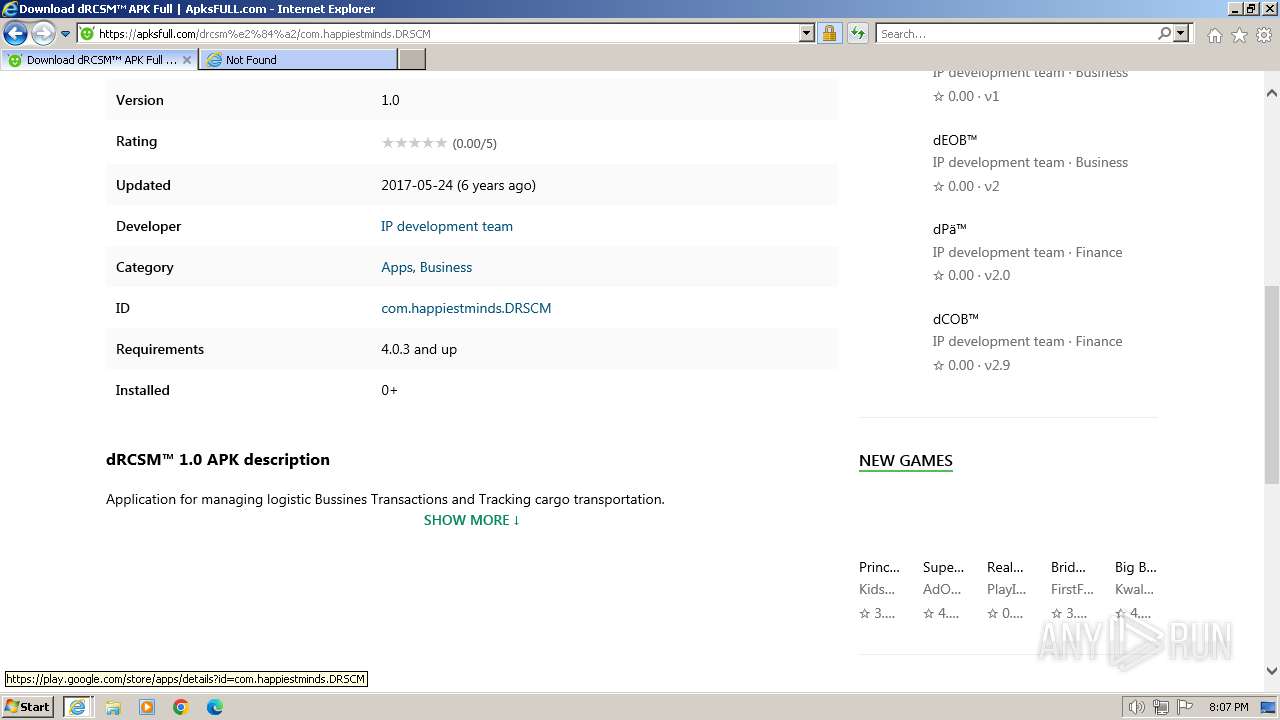
Task: Launch Google Chrome from taskbar
Action: [181, 707]
